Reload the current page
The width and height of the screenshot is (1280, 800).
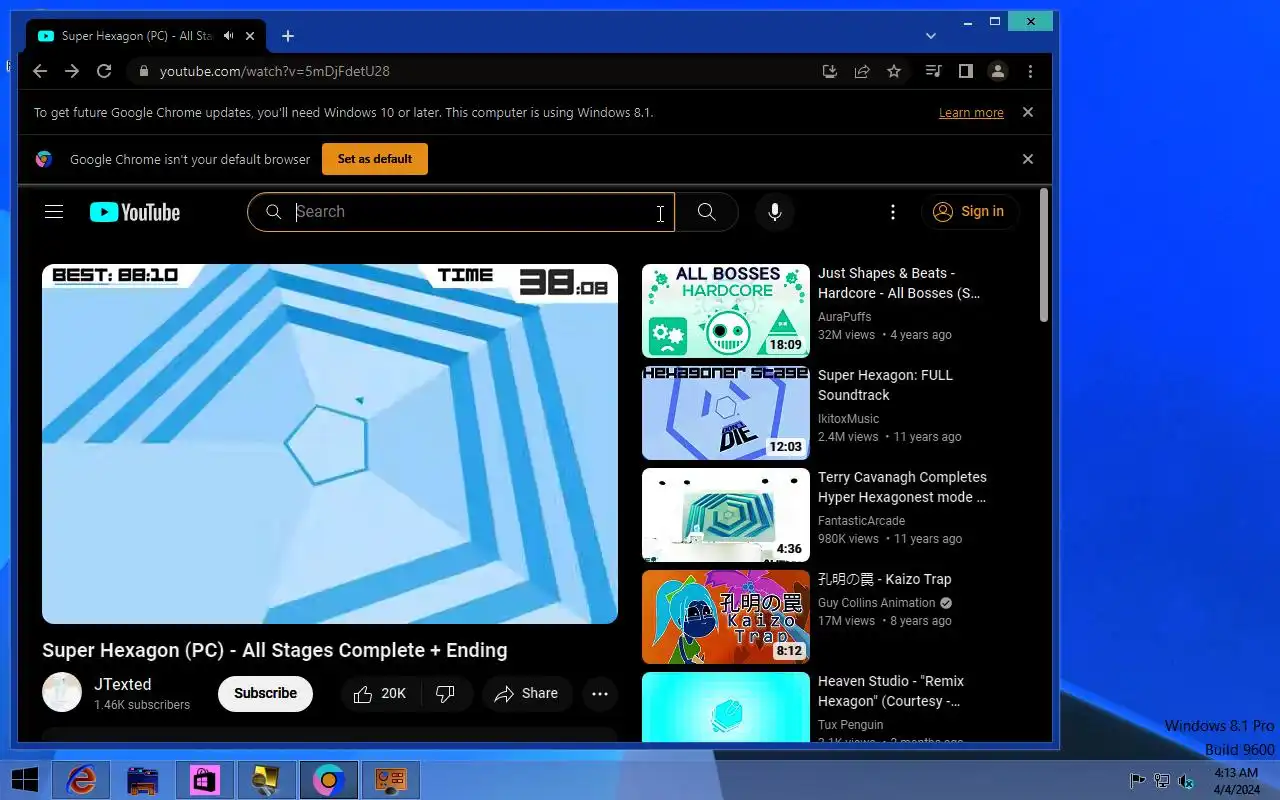point(104,71)
